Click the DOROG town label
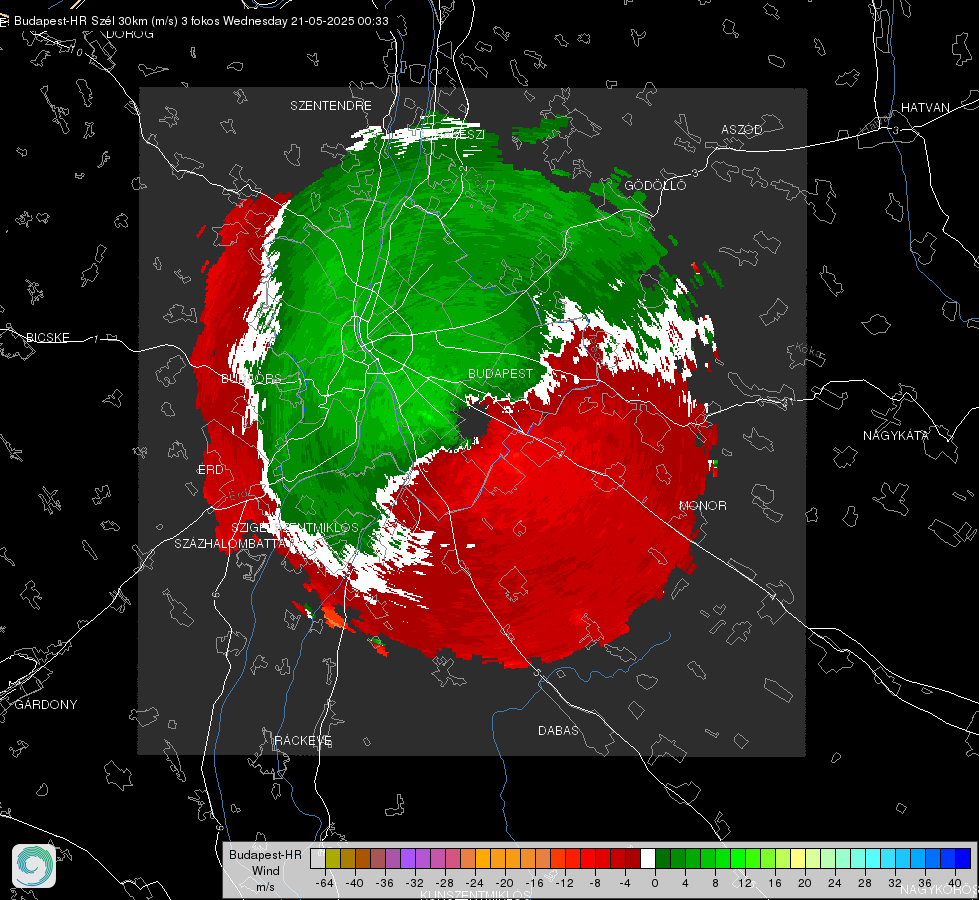This screenshot has width=979, height=900. [x=130, y=34]
